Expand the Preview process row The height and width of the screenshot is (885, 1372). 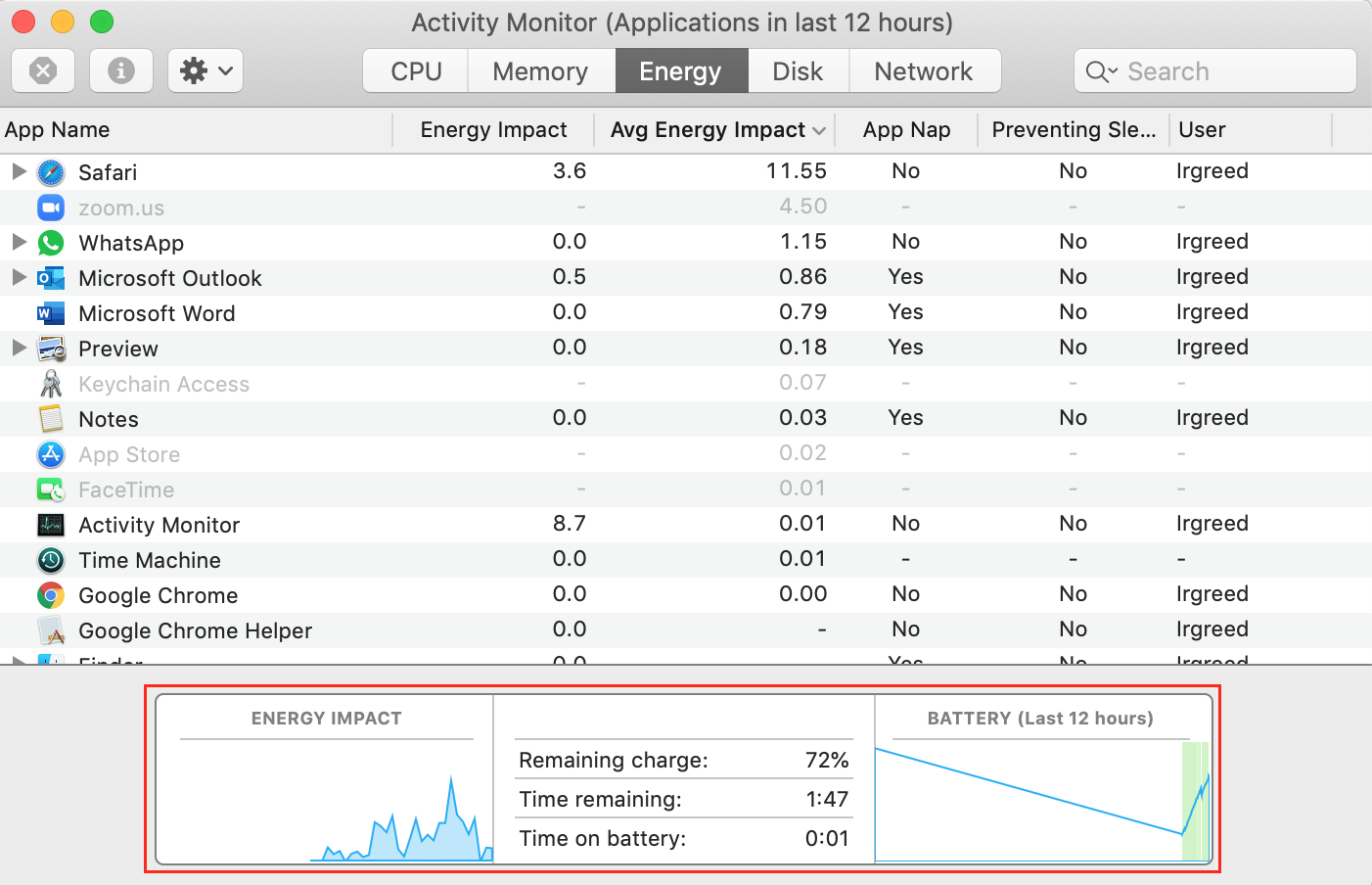click(19, 348)
